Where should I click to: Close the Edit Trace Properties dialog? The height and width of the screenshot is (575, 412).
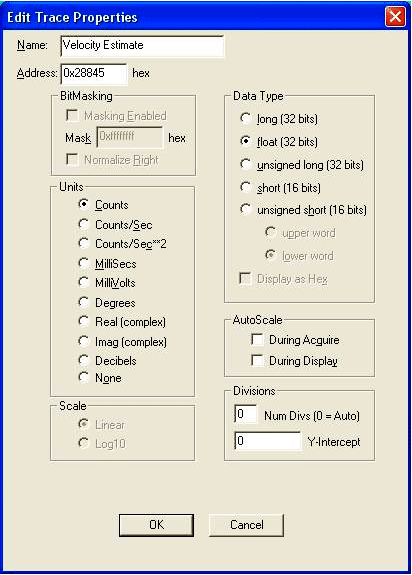(x=395, y=17)
